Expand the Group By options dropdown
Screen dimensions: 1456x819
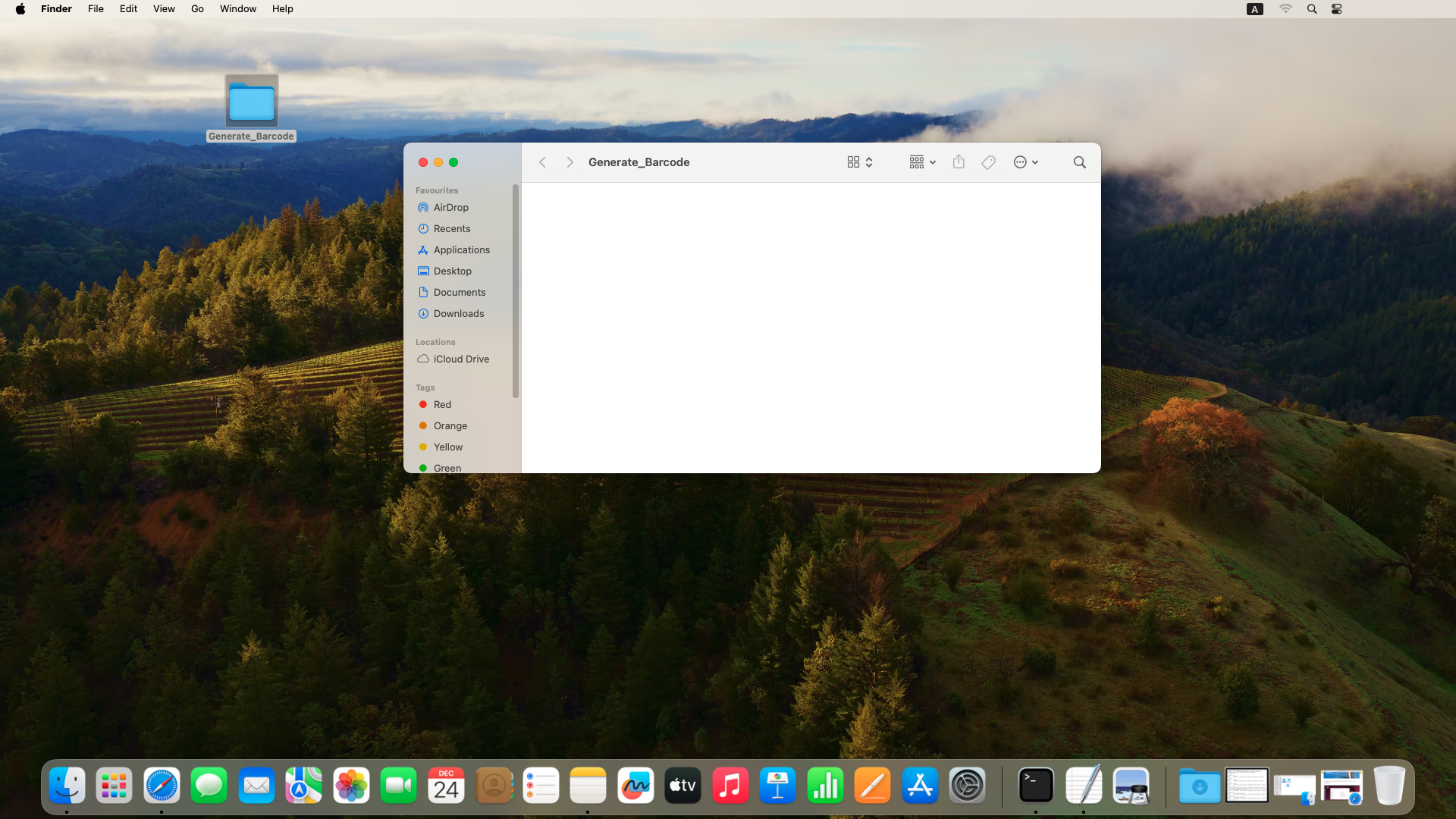tap(922, 162)
